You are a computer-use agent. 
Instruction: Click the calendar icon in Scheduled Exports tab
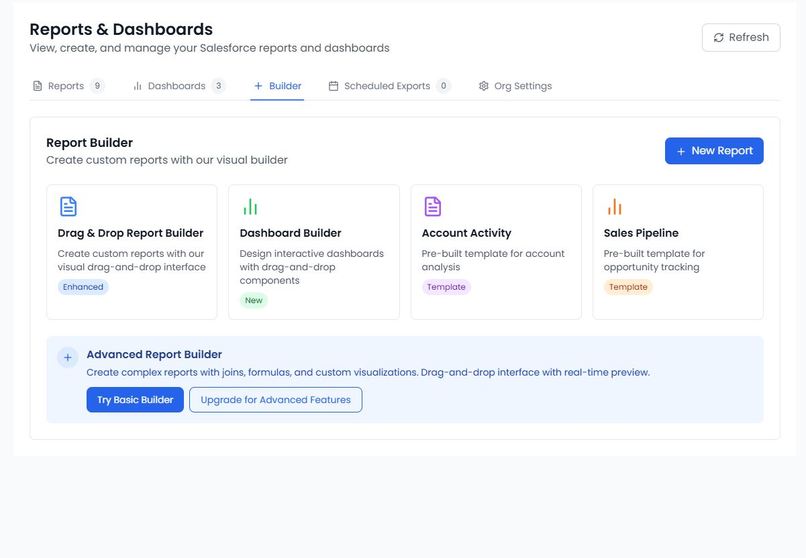334,86
